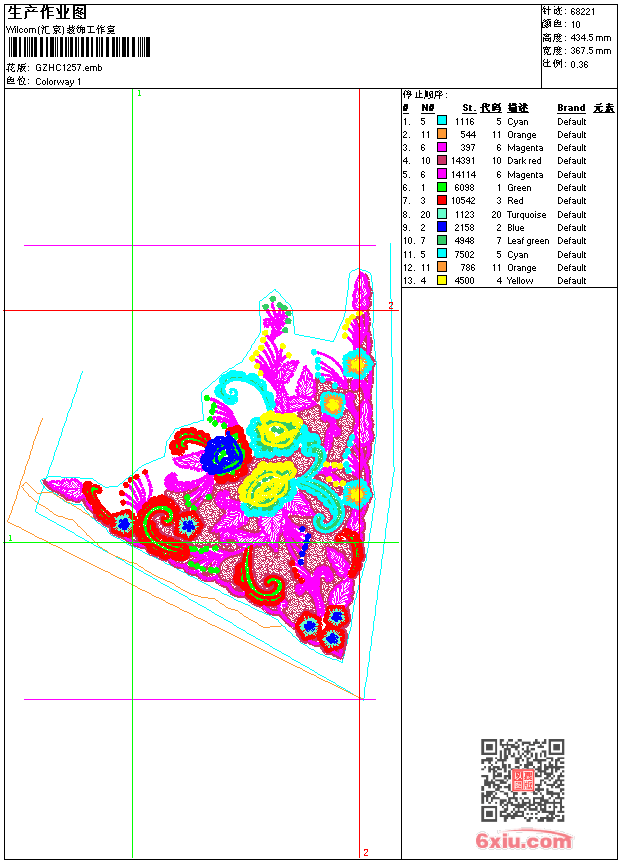The height and width of the screenshot is (860, 620).
Task: Click the Magenta swatch in stop row 5
Action: pyautogui.click(x=442, y=174)
